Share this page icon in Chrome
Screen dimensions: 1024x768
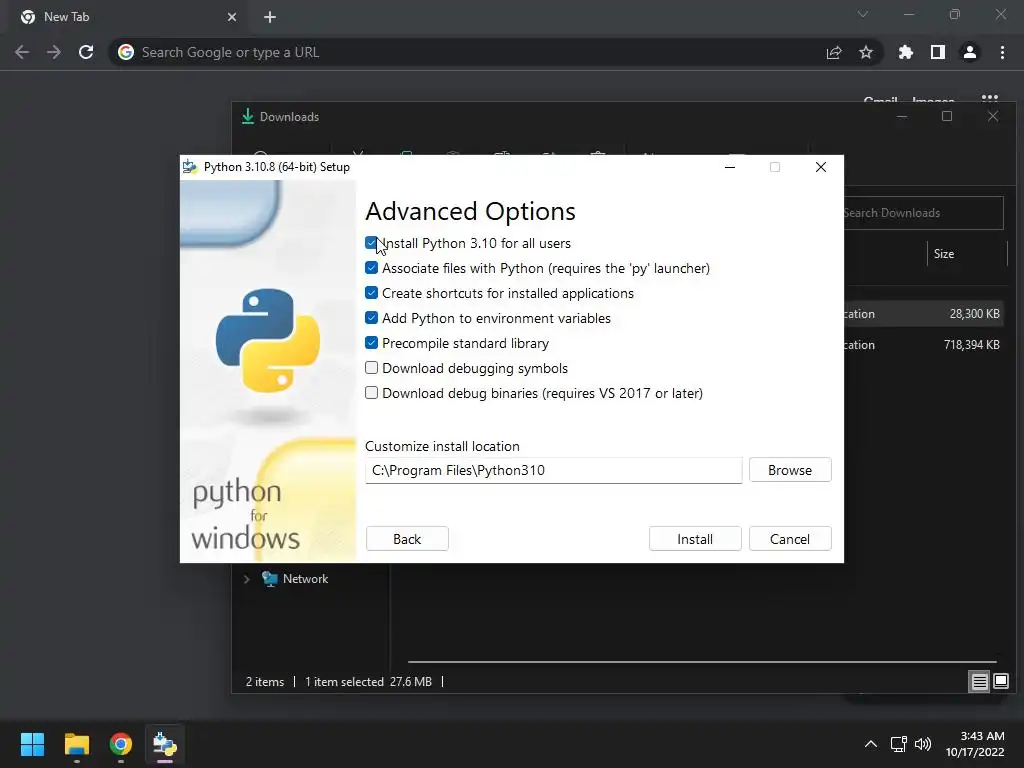coord(834,52)
